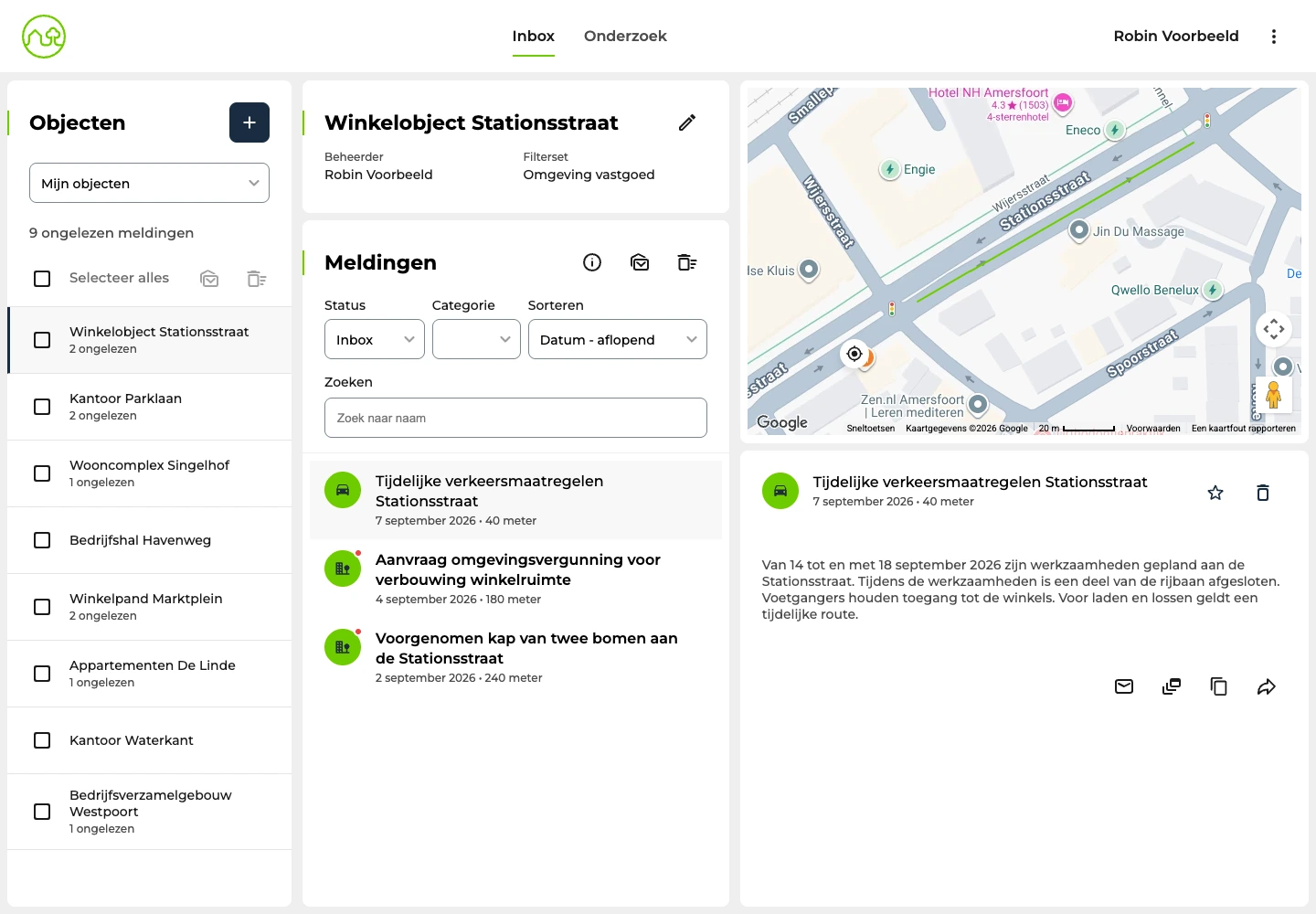Click the mark-read envelope icon beside Selecteer alles

click(209, 278)
